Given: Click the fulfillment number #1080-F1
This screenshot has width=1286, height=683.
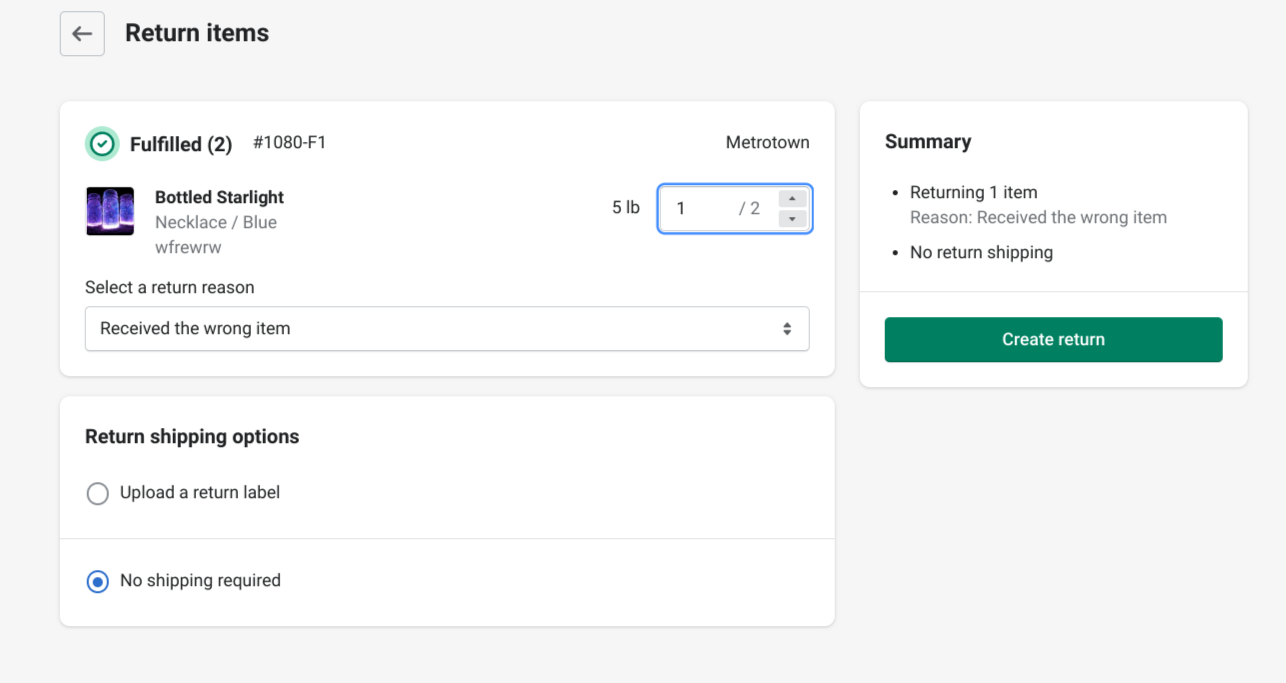Looking at the screenshot, I should click(x=289, y=143).
